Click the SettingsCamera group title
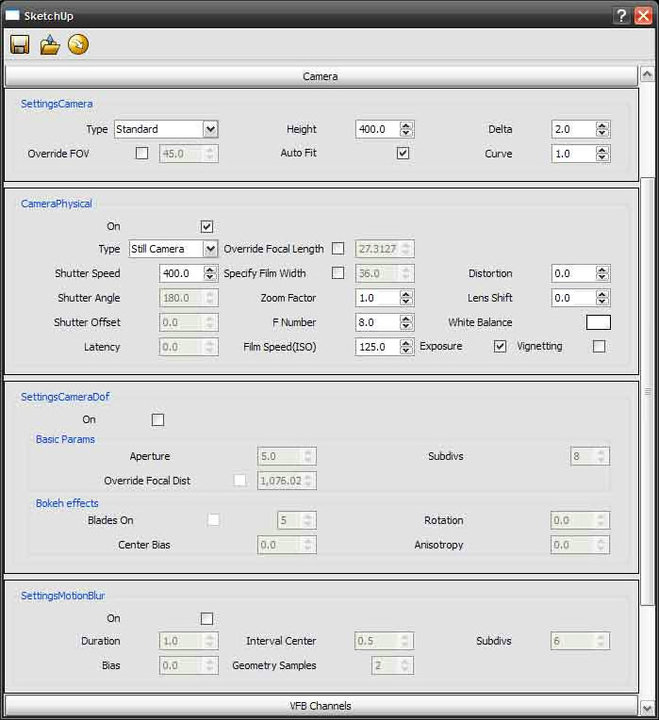Viewport: 659px width, 720px height. point(56,104)
